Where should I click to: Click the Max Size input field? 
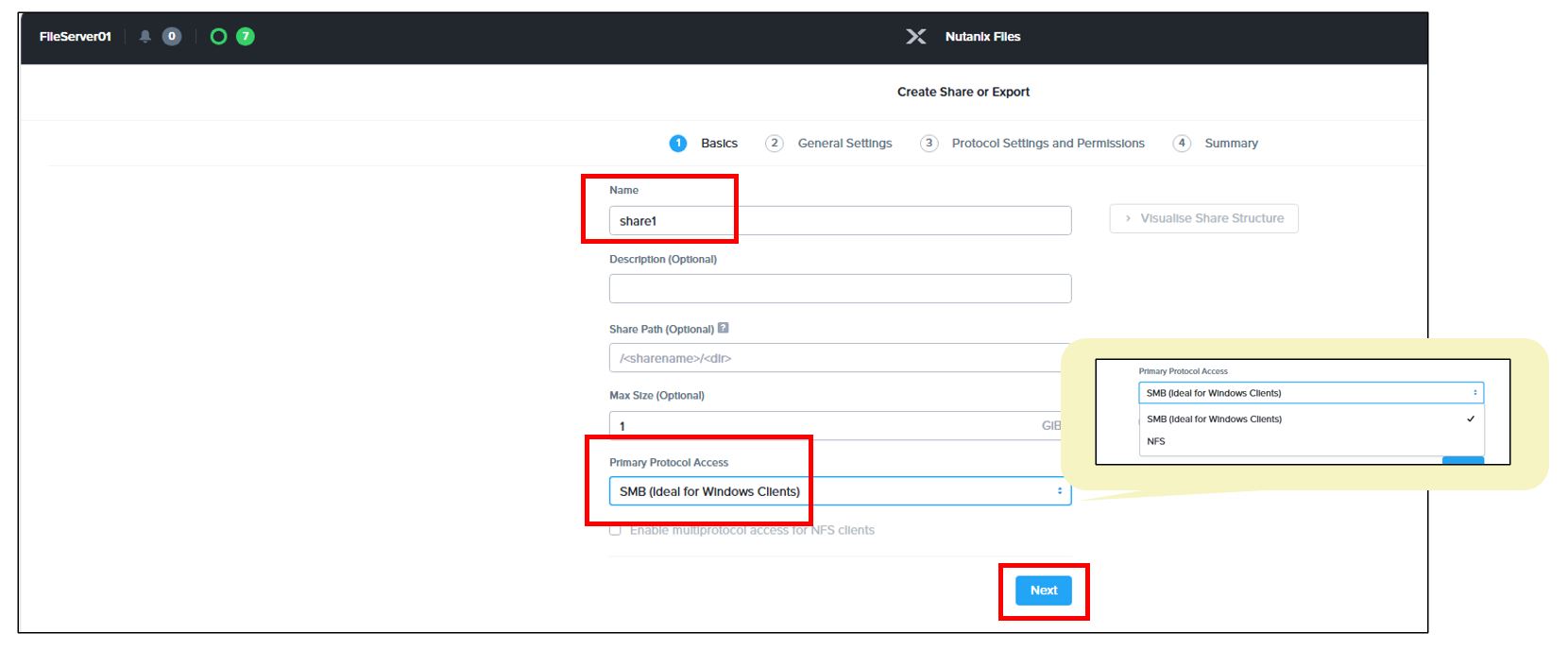[x=840, y=425]
